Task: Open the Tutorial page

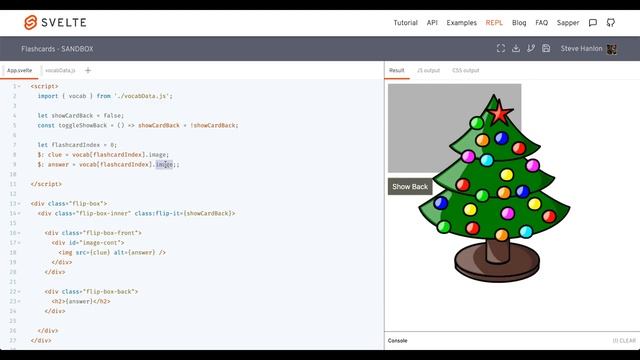Action: click(x=405, y=23)
